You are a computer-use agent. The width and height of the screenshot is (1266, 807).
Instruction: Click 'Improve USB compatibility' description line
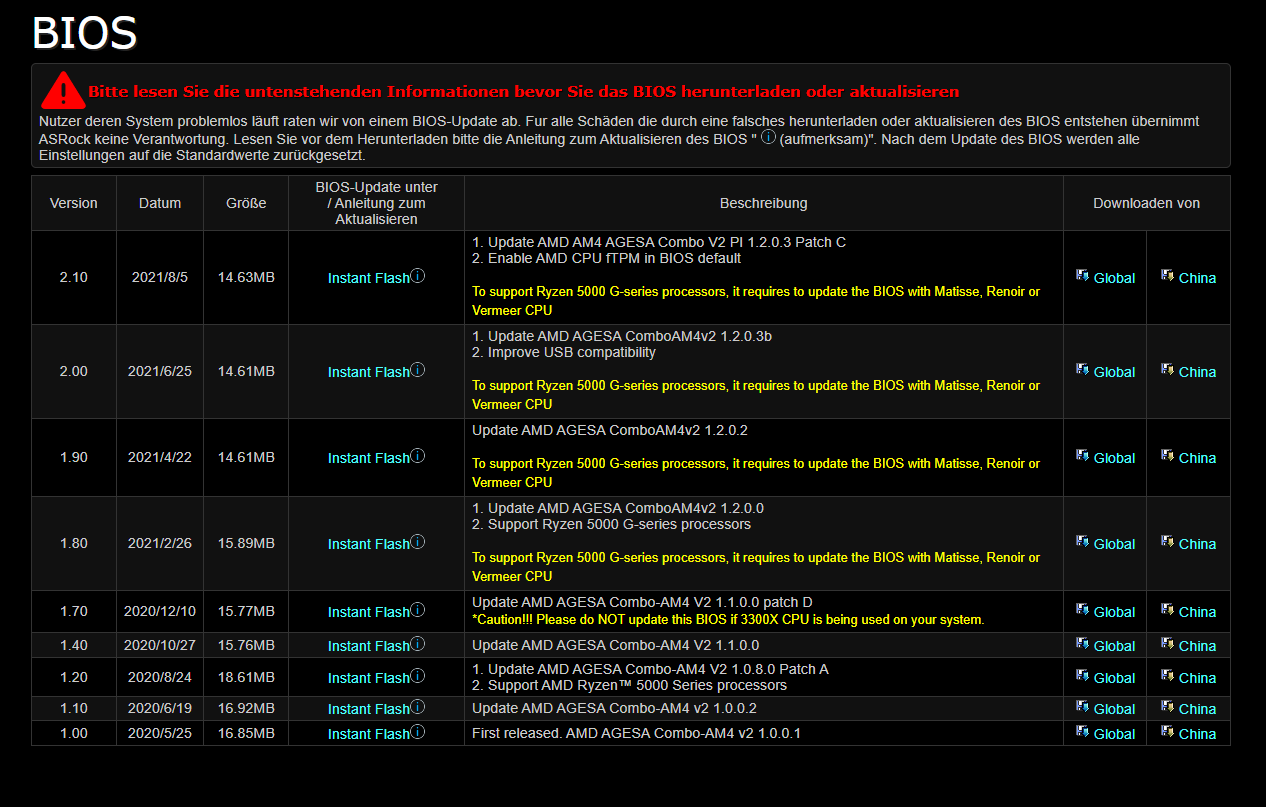click(564, 352)
